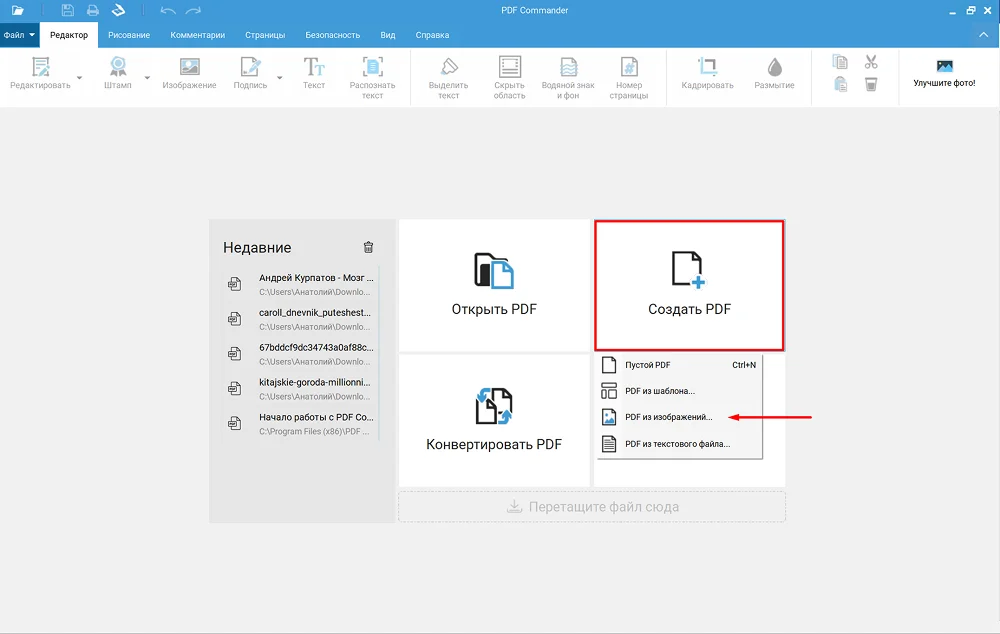Open recent file 67bddcf9dc34743a0af88c
The height and width of the screenshot is (634, 1000).
tap(300, 355)
